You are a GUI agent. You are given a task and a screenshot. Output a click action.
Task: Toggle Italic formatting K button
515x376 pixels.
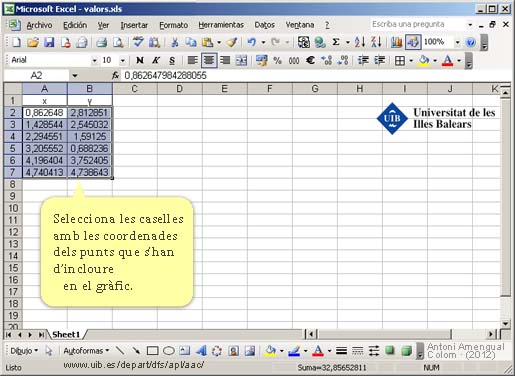click(x=156, y=60)
